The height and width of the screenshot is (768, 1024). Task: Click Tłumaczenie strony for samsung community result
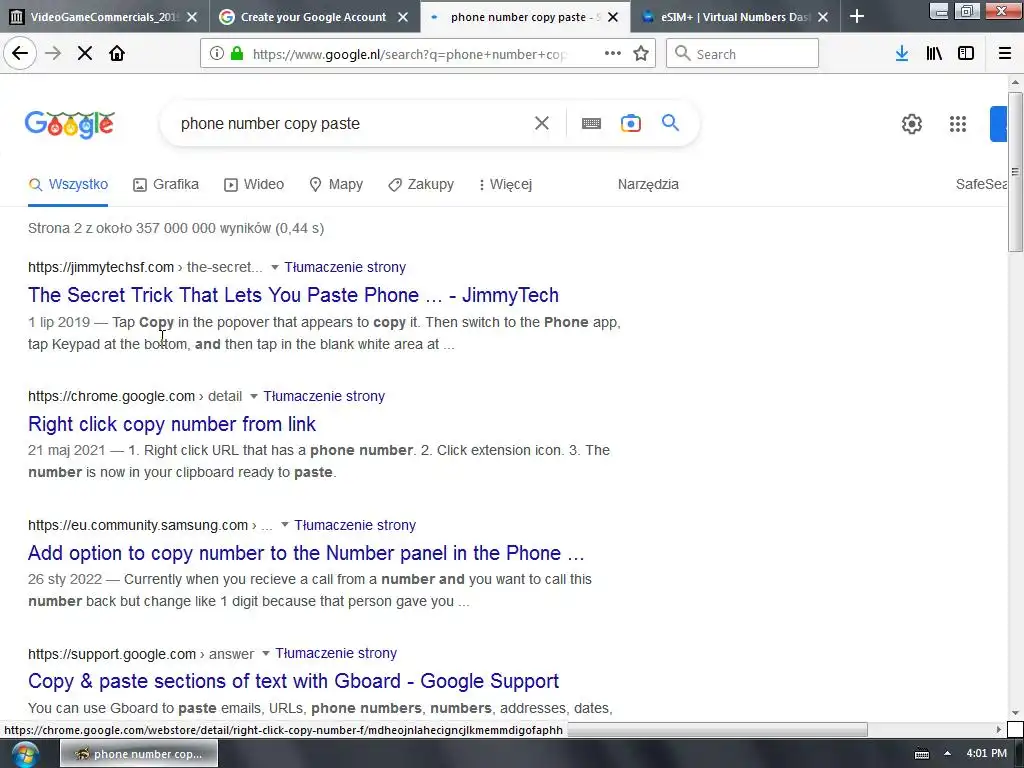coord(355,525)
